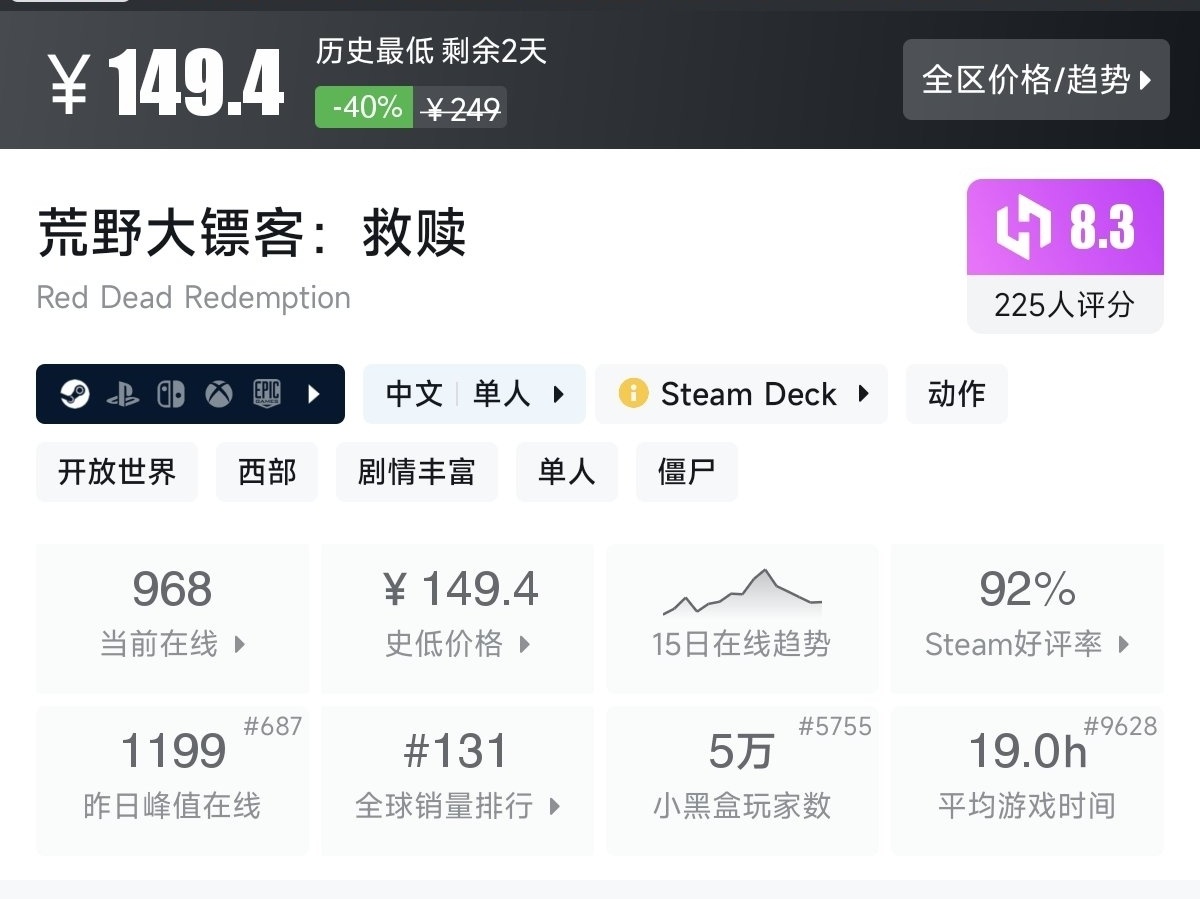The image size is (1200, 899).
Task: Click the Xbox platform icon
Action: point(219,394)
